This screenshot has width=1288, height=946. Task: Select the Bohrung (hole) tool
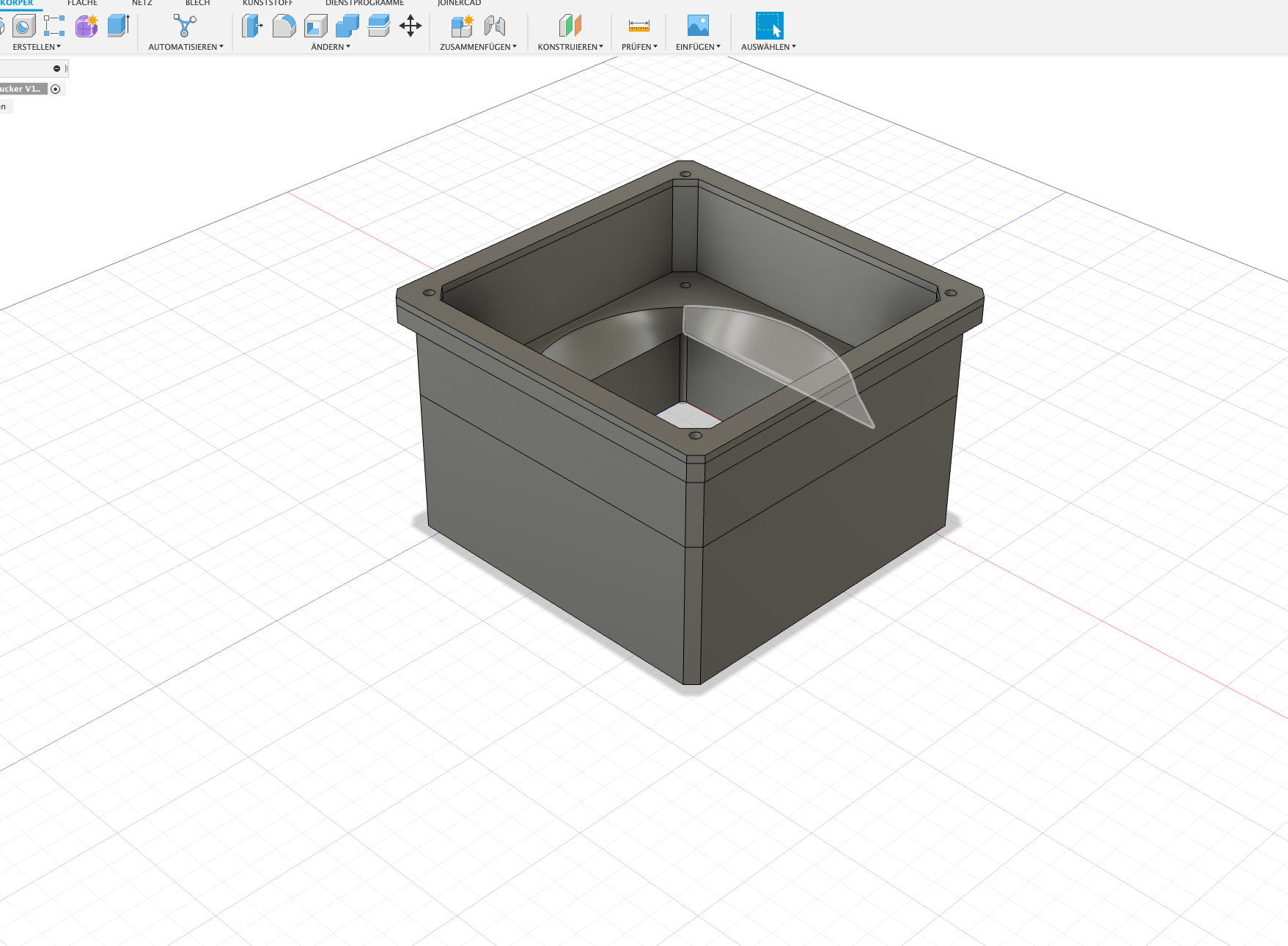tap(23, 27)
